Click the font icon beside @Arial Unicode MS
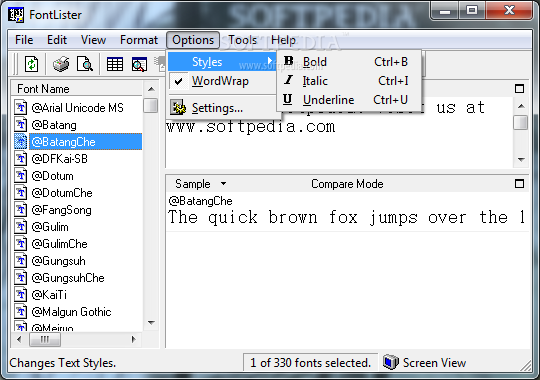This screenshot has height=380, width=540. click(21, 107)
